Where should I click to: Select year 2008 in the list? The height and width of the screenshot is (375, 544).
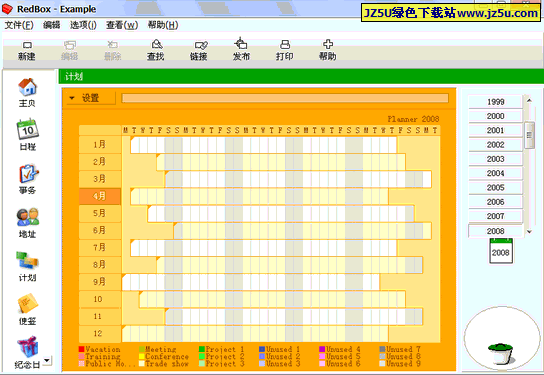pyautogui.click(x=495, y=231)
